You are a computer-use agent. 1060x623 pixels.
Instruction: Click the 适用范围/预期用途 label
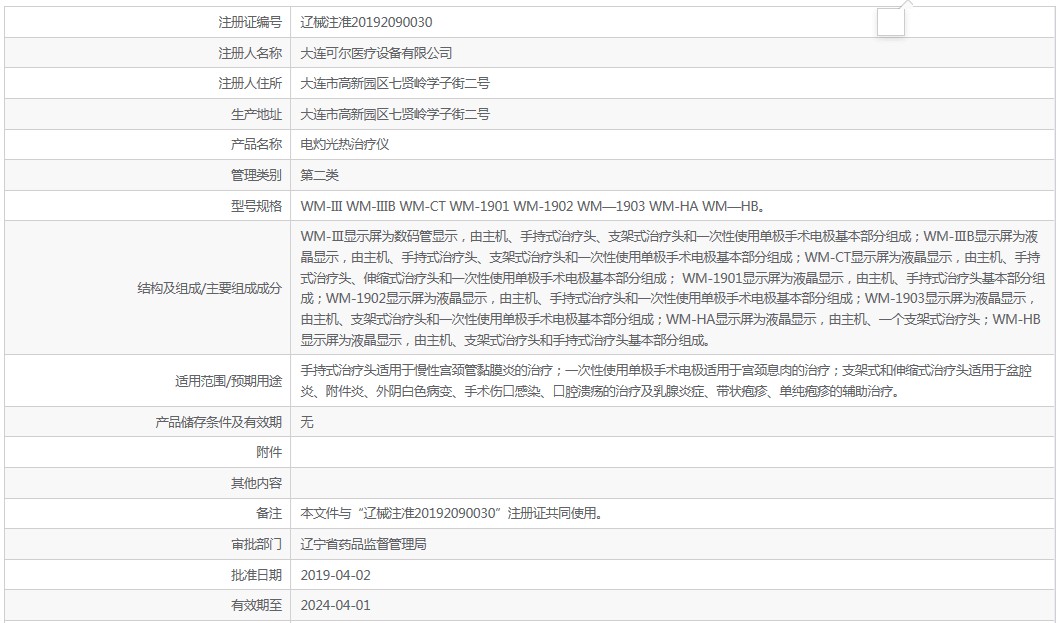pyautogui.click(x=228, y=381)
